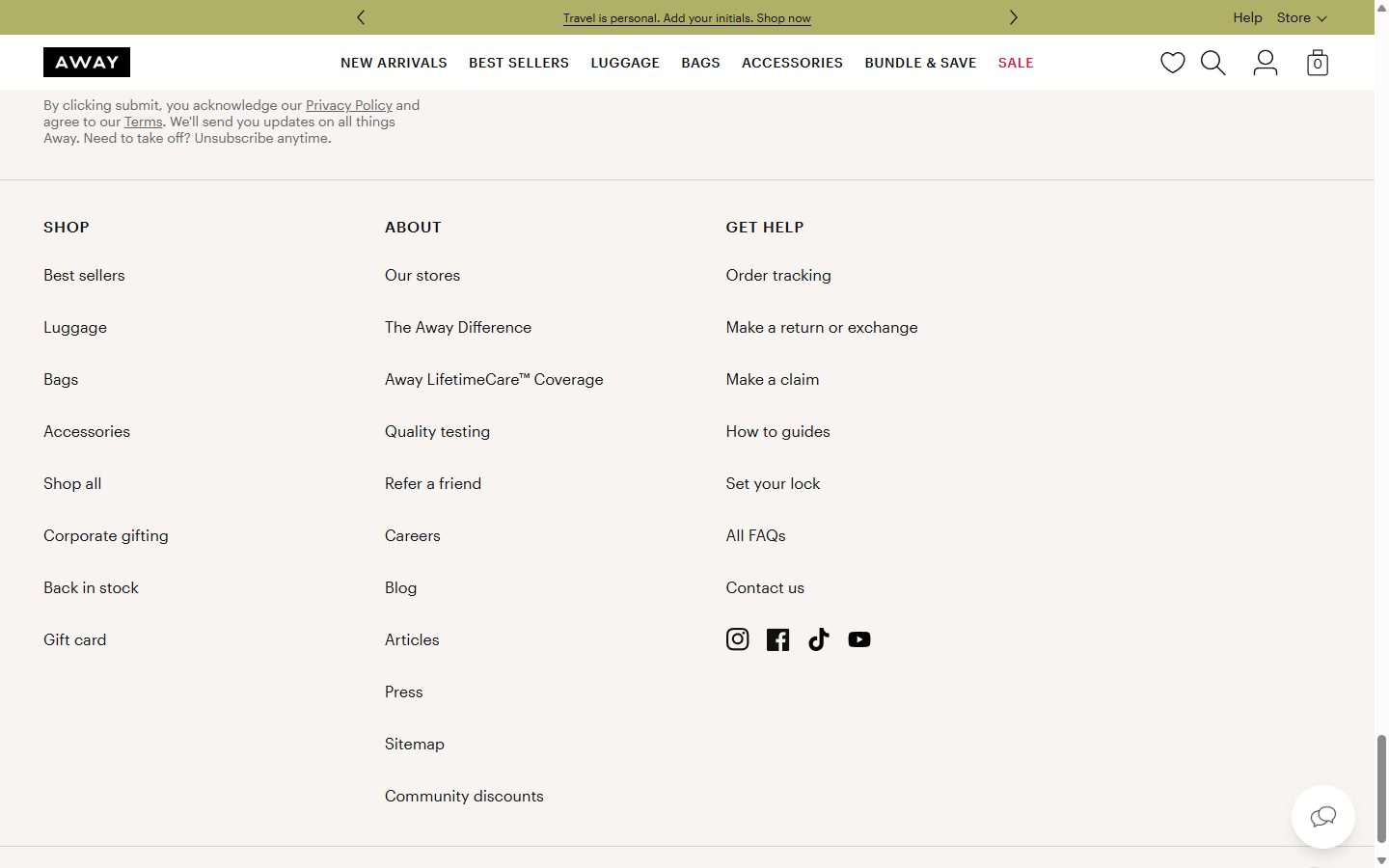This screenshot has height=868, width=1389.
Task: Go to footer Best sellers link
Action: [84, 275]
